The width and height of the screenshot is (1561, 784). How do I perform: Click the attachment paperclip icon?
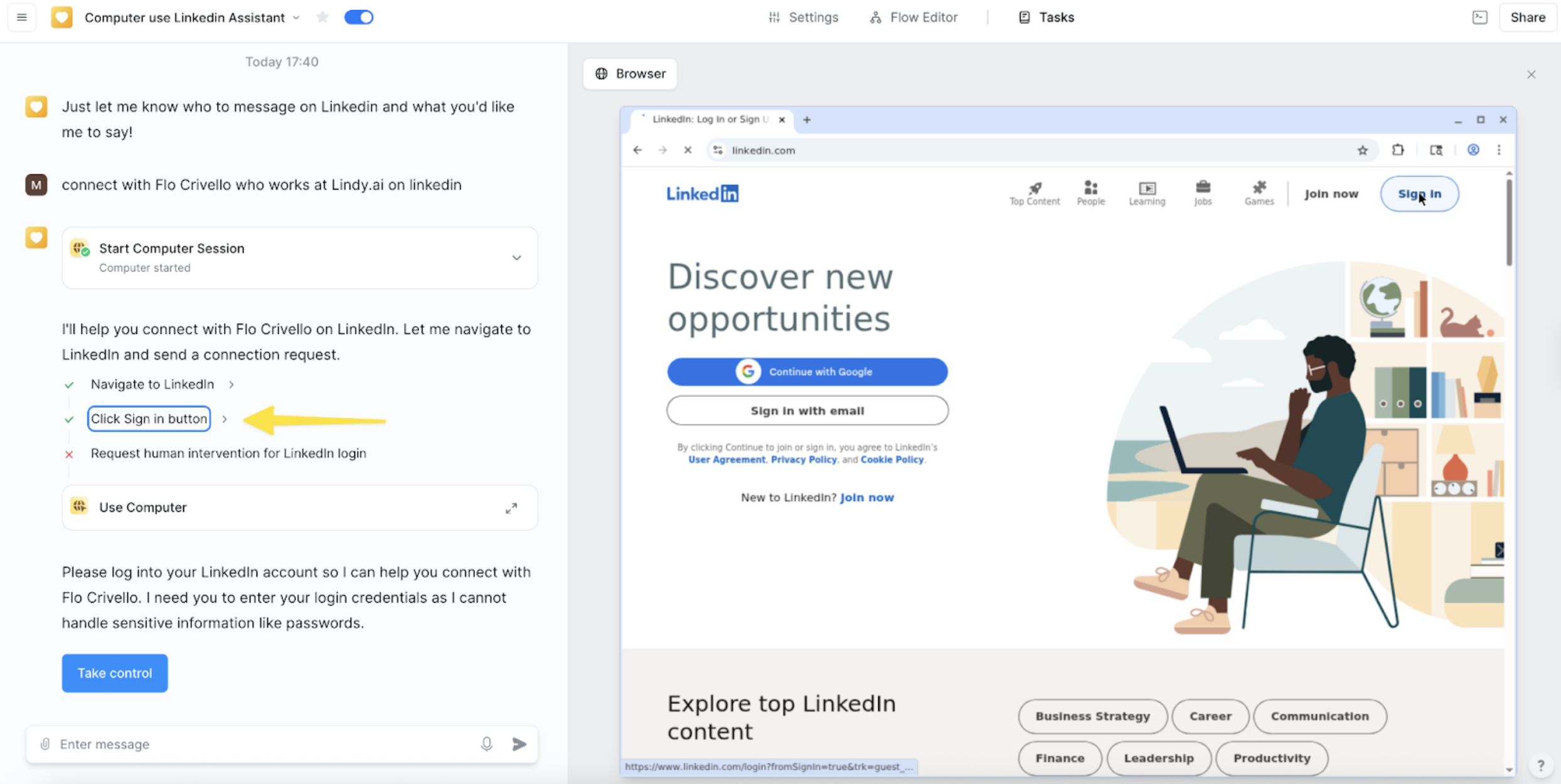(45, 744)
